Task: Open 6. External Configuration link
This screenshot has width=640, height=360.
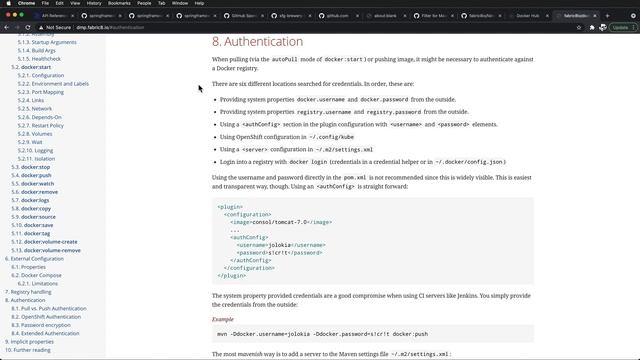Action: (x=34, y=259)
